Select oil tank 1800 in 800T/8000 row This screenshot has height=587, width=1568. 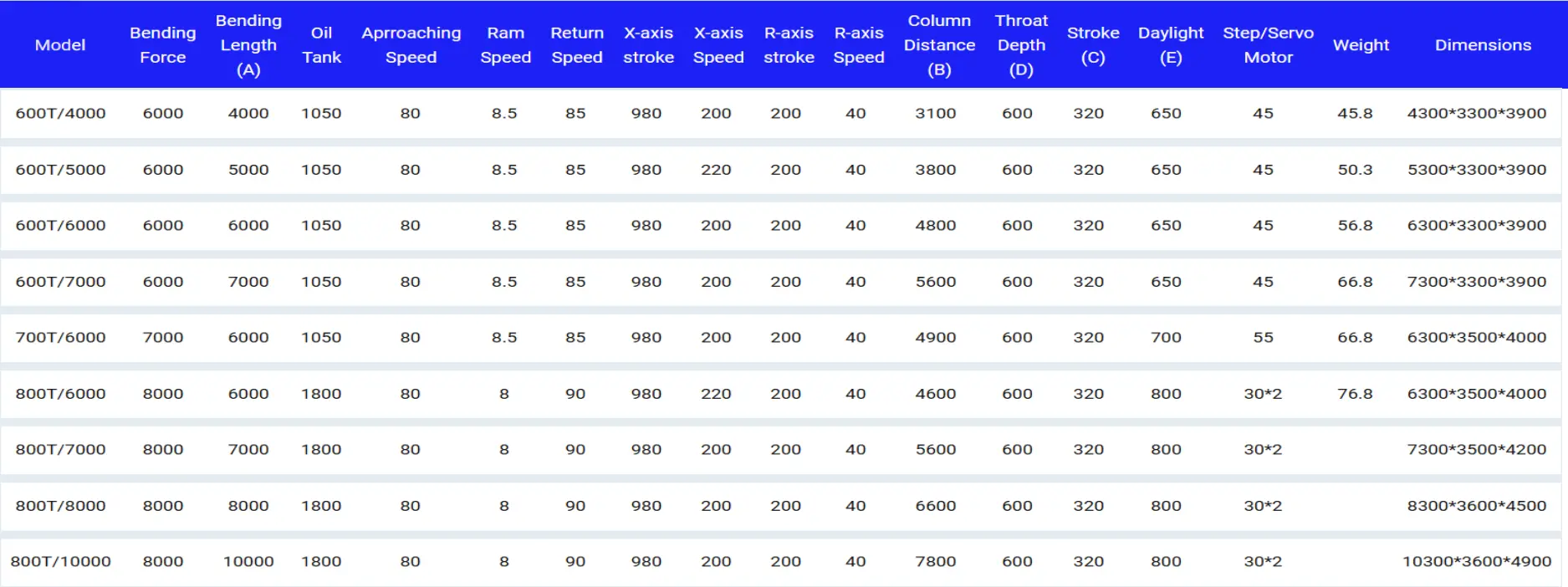point(321,506)
